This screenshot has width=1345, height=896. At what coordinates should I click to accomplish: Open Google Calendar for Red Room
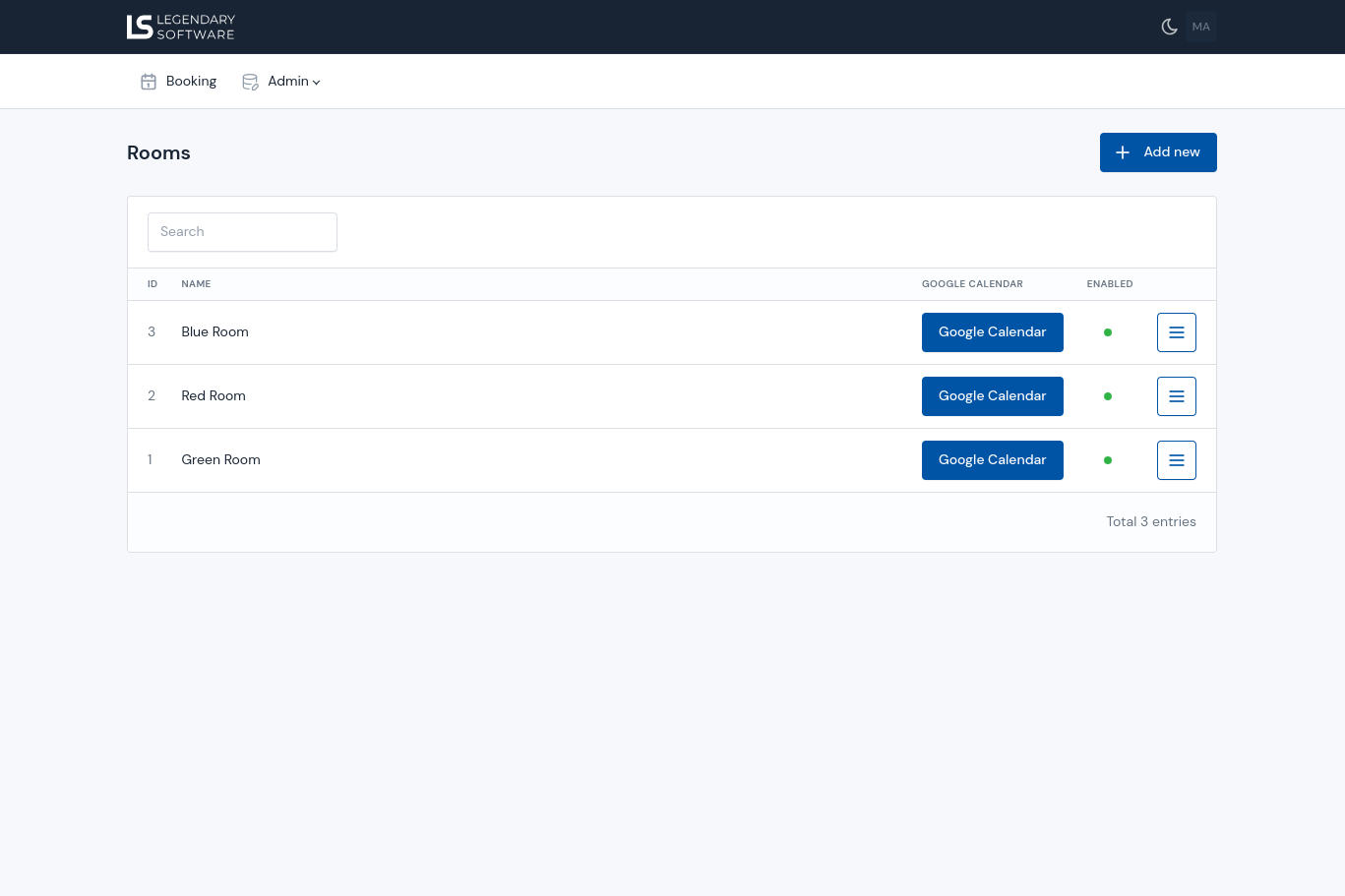[992, 396]
